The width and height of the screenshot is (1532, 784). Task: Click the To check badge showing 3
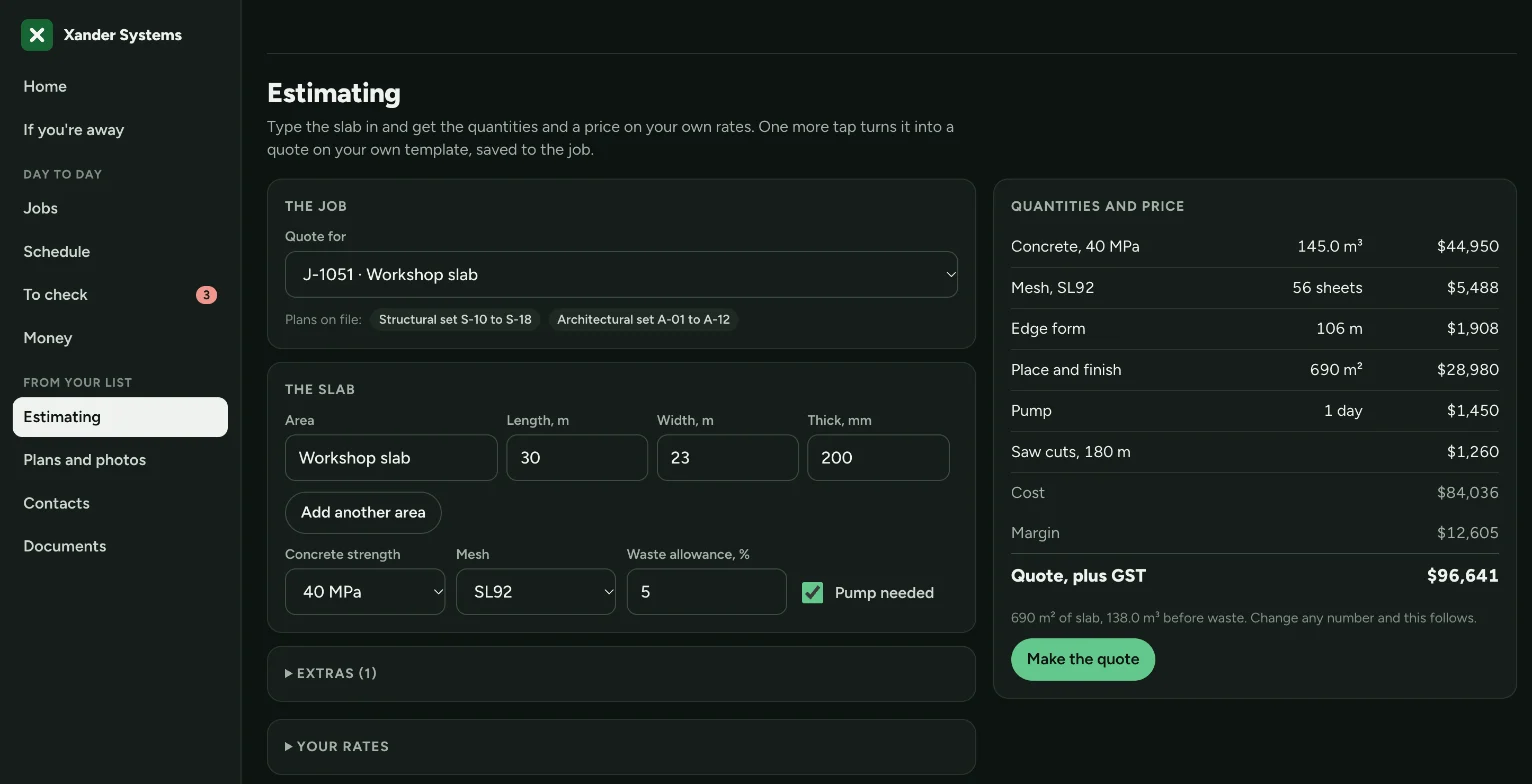(x=206, y=295)
